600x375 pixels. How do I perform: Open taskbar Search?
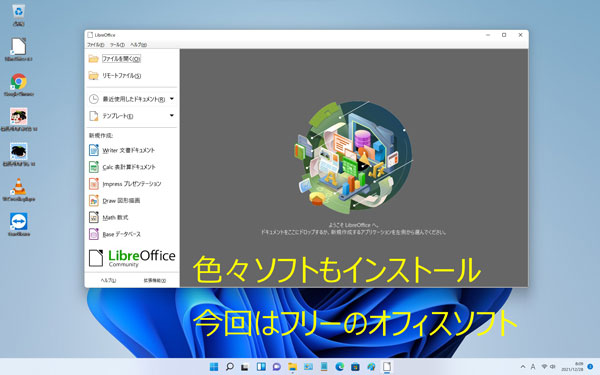coord(230,367)
